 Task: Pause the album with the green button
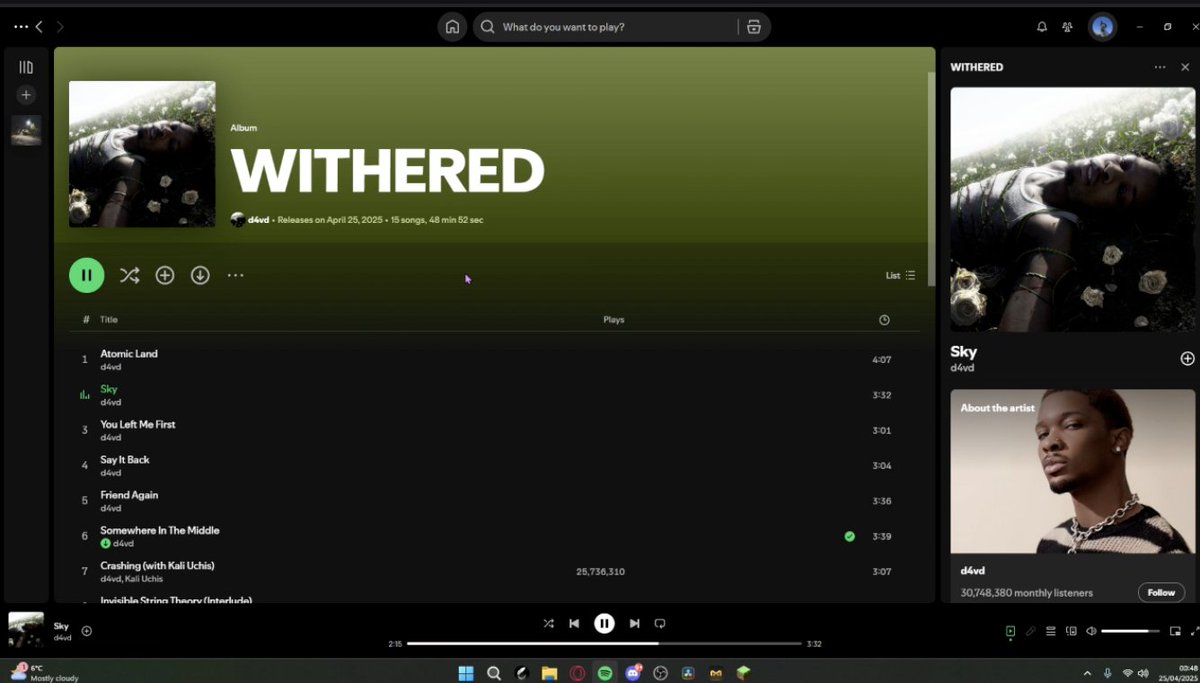(87, 275)
